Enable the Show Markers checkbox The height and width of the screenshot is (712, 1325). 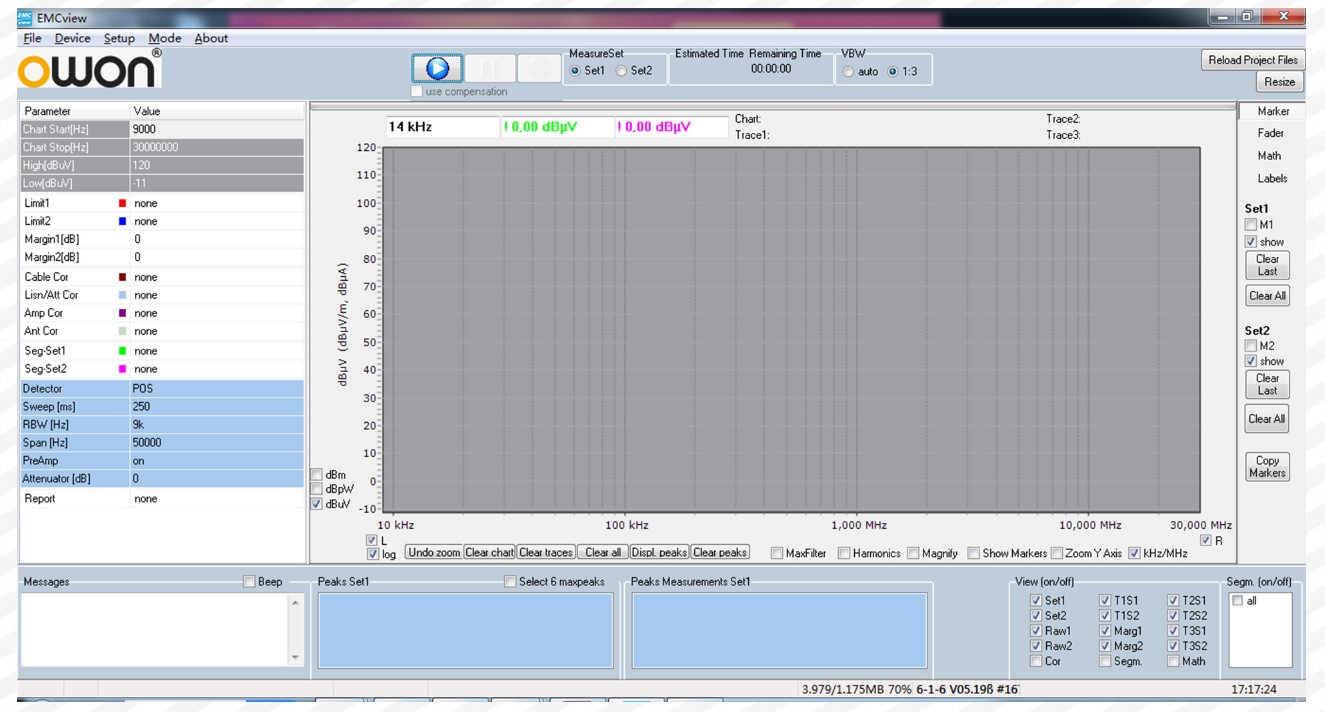click(973, 553)
